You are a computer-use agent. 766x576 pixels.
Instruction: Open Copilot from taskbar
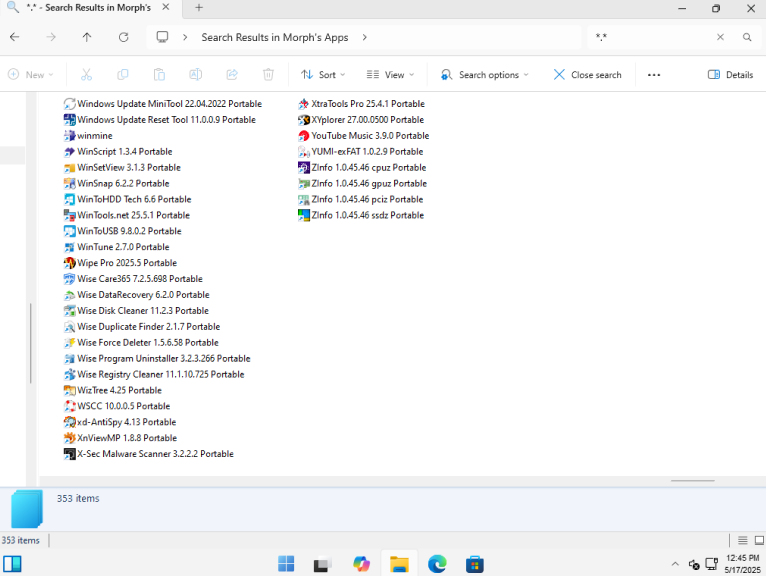[362, 564]
